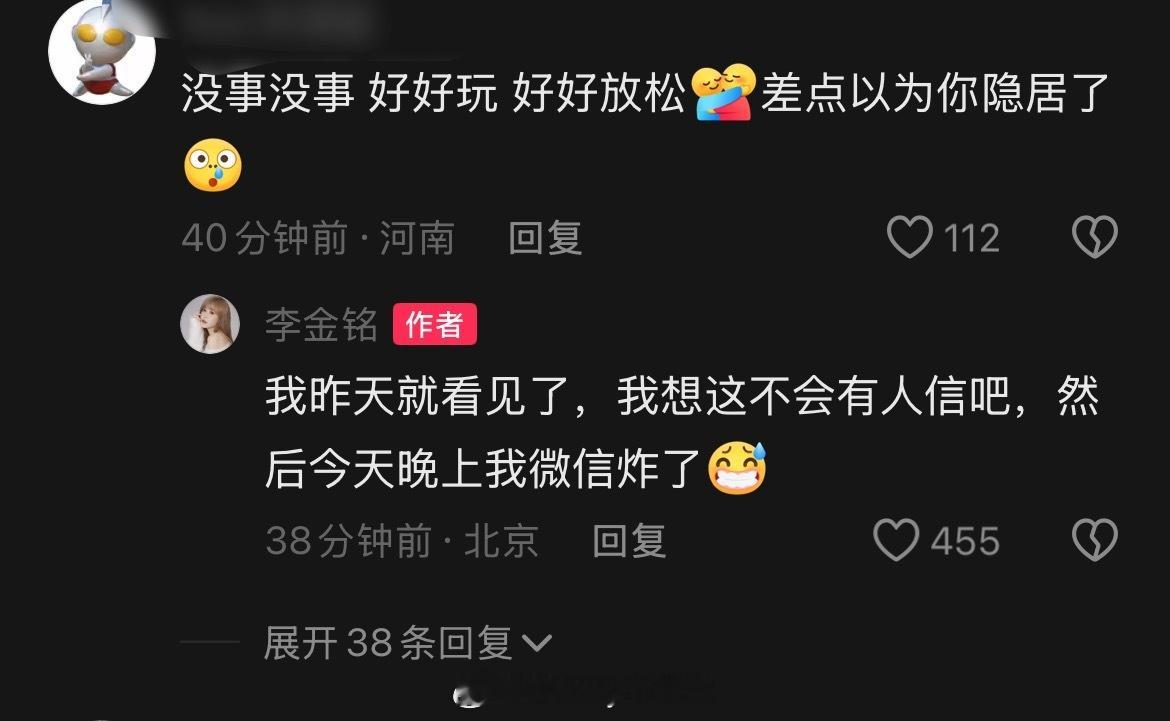1170x721 pixels.
Task: Reply to 李金铭's comment via 回复
Action: (x=628, y=540)
